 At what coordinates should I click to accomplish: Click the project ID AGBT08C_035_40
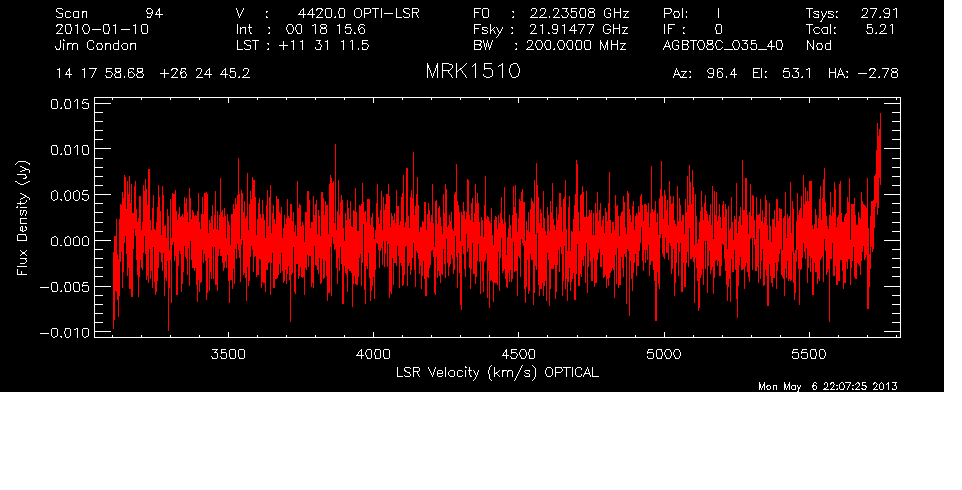[723, 45]
